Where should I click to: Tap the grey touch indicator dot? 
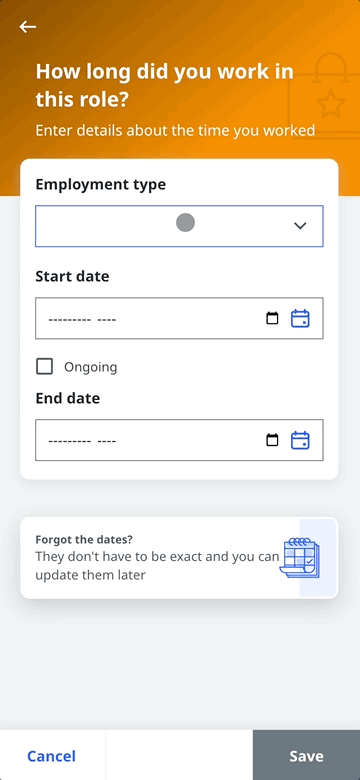click(x=185, y=222)
